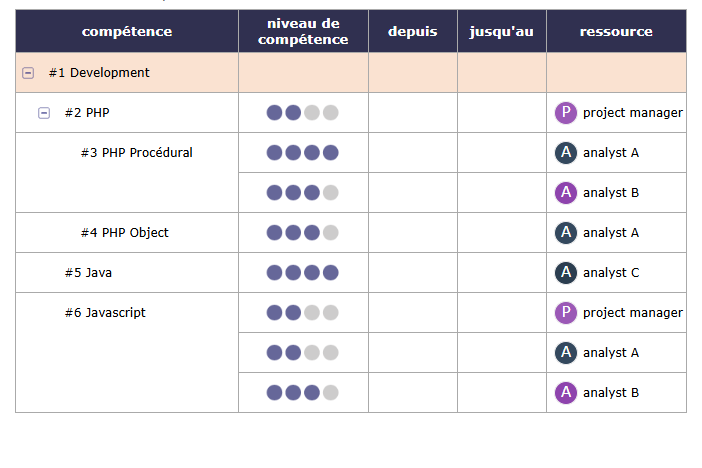Screen dimensions: 702x468
Task: Click analyst A avatar in PHP Object row
Action: 566,233
